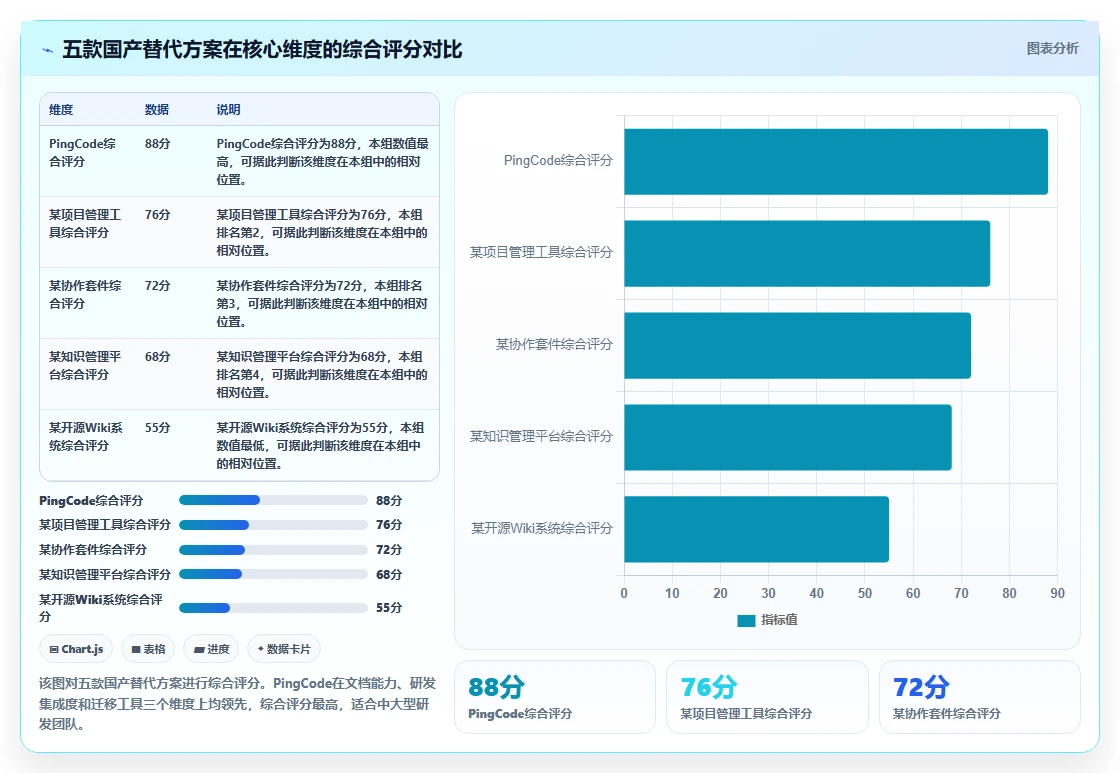
Task: Open the 88分 PingCode data card
Action: [x=555, y=697]
